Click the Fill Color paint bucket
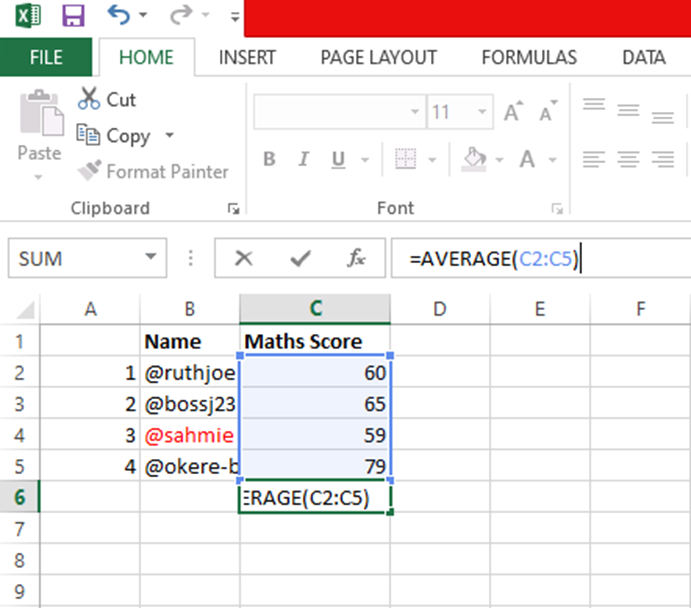 pos(474,159)
